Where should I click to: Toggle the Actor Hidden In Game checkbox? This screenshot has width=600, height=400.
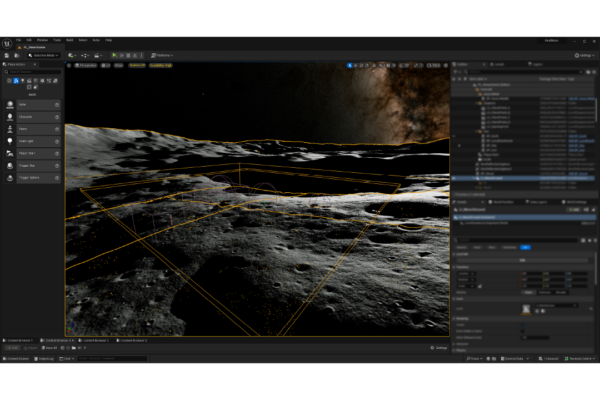pos(522,330)
